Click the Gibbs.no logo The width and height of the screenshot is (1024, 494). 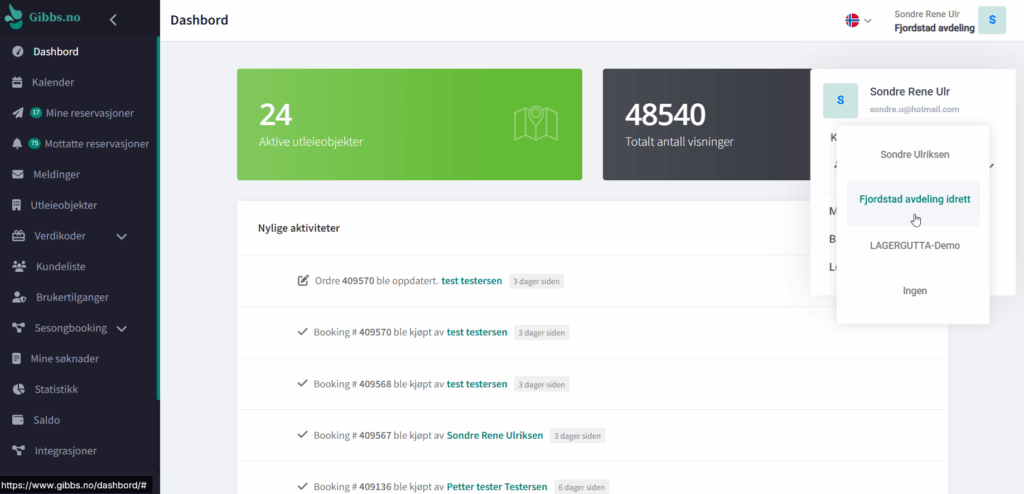(x=43, y=17)
